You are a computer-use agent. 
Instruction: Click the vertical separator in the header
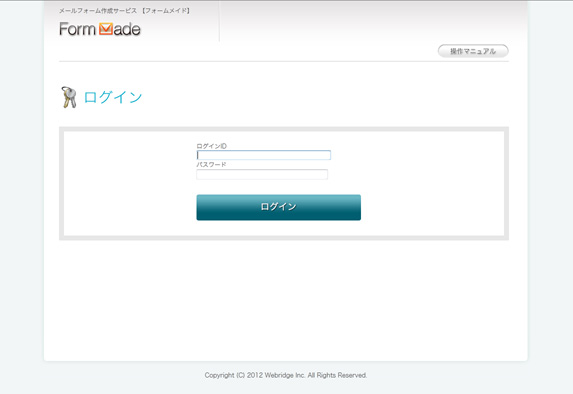(219, 21)
